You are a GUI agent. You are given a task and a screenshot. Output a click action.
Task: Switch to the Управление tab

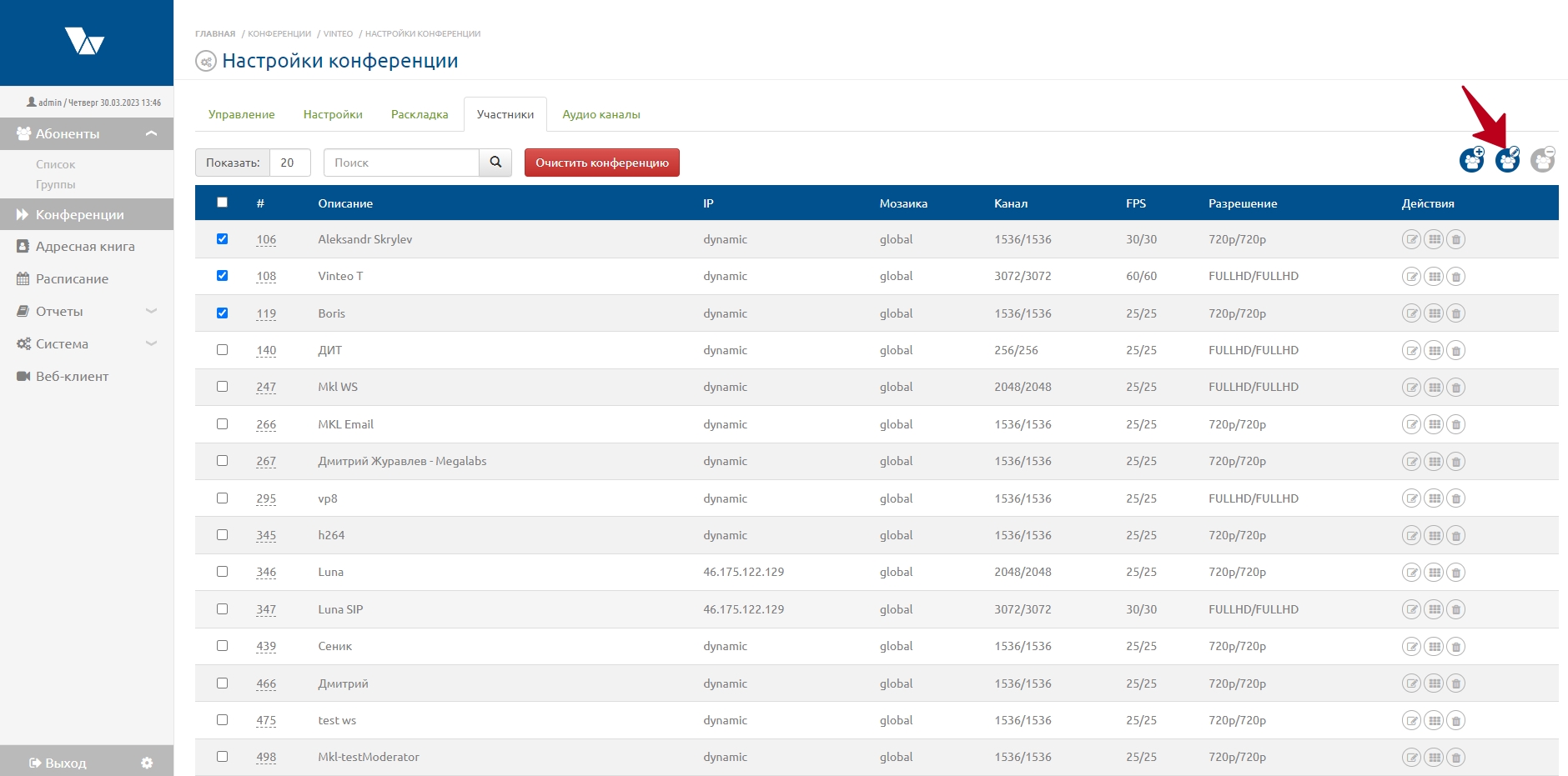coord(242,114)
